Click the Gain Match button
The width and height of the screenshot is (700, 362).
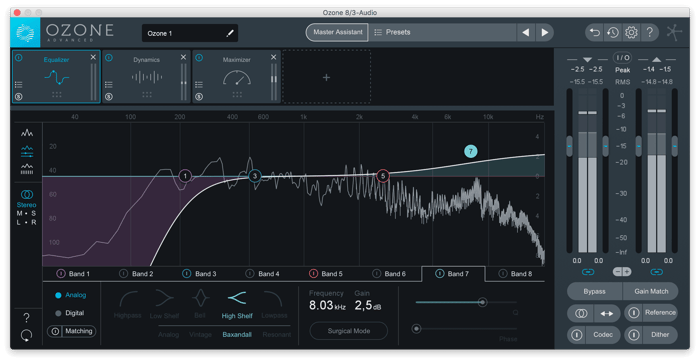click(651, 291)
